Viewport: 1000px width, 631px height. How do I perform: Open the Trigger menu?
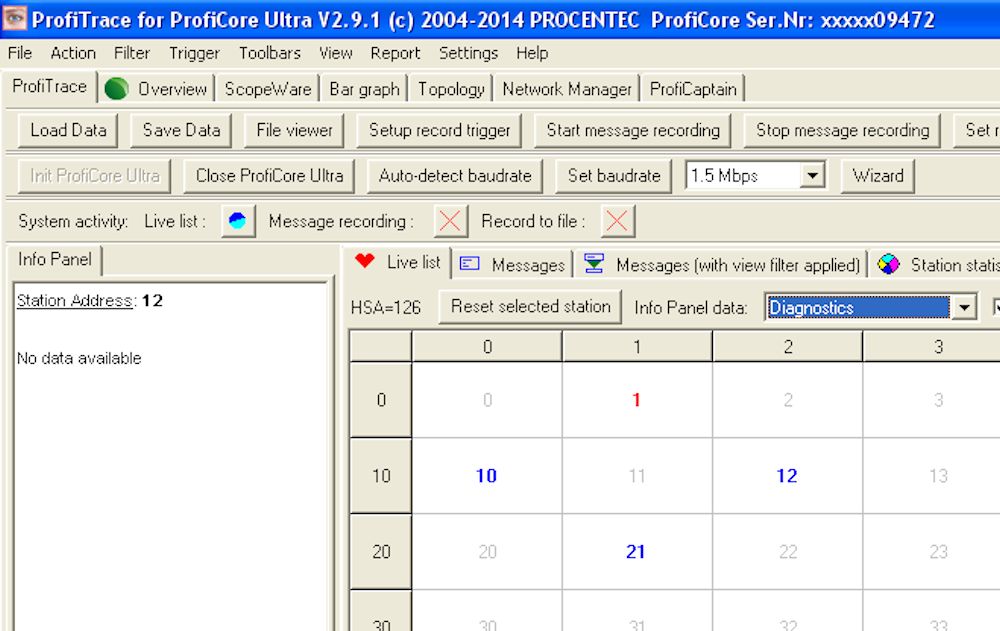pos(194,53)
